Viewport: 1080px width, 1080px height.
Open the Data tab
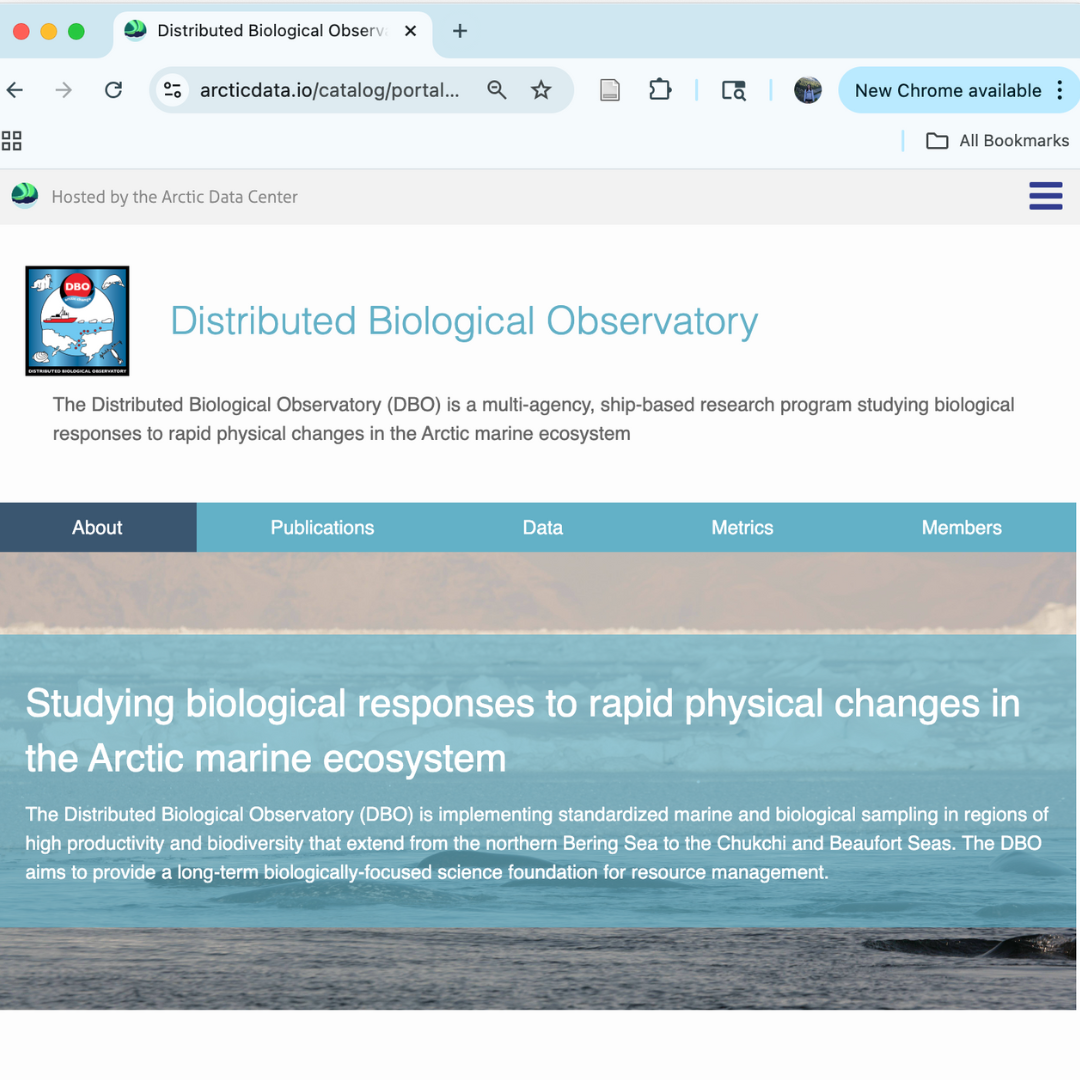542,528
